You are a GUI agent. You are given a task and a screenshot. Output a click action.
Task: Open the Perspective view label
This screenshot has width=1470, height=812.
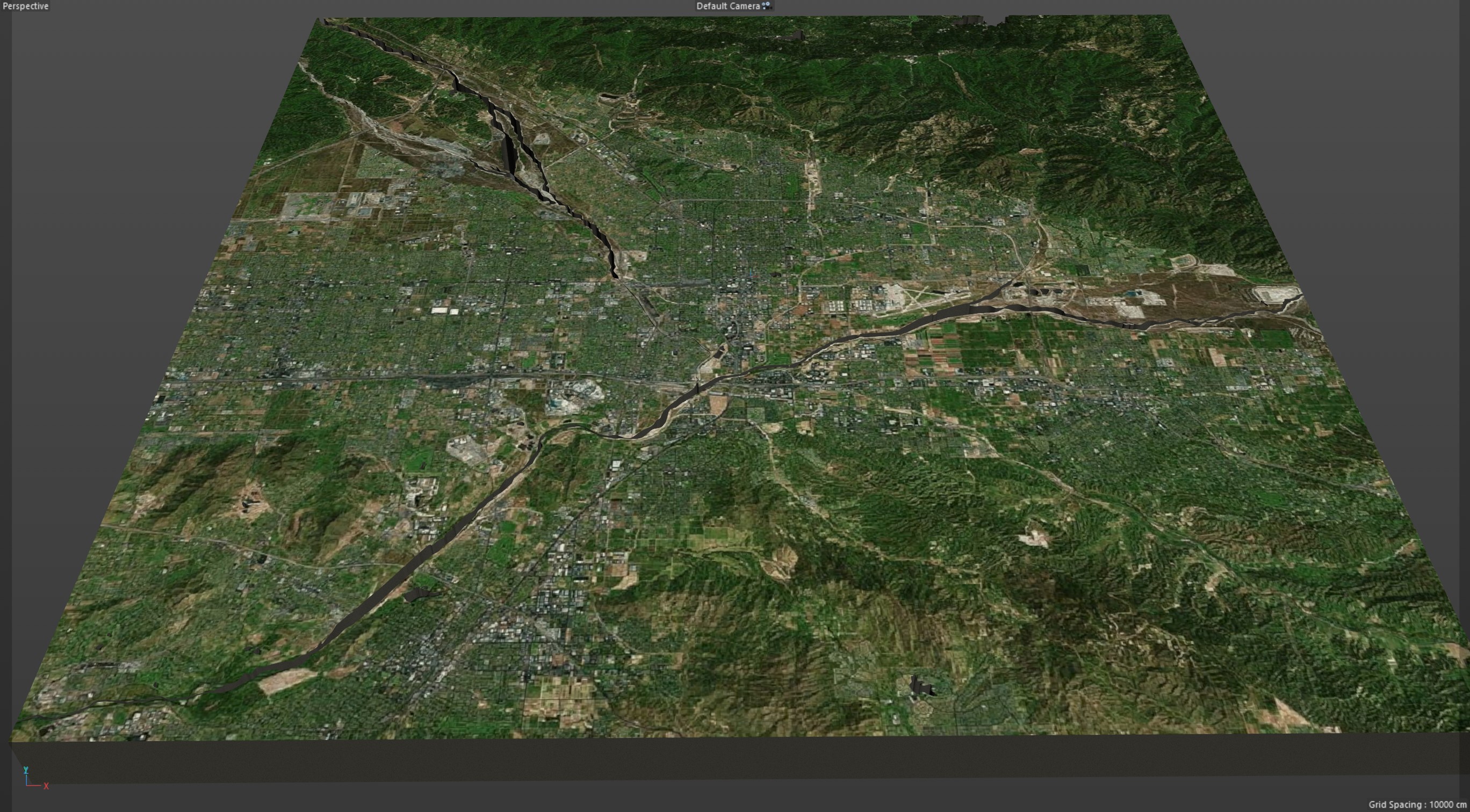[x=25, y=6]
